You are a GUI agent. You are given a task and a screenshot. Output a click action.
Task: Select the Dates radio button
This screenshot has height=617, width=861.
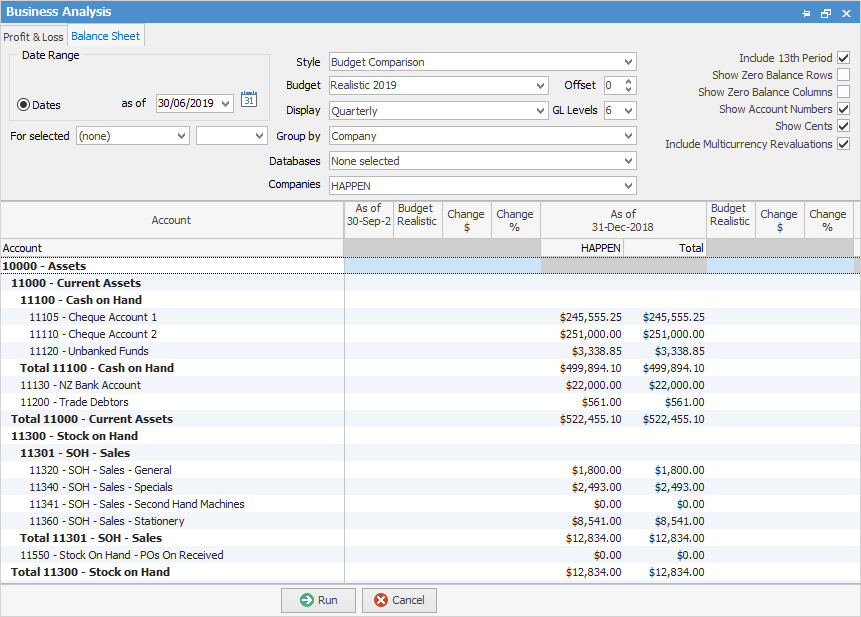click(24, 104)
